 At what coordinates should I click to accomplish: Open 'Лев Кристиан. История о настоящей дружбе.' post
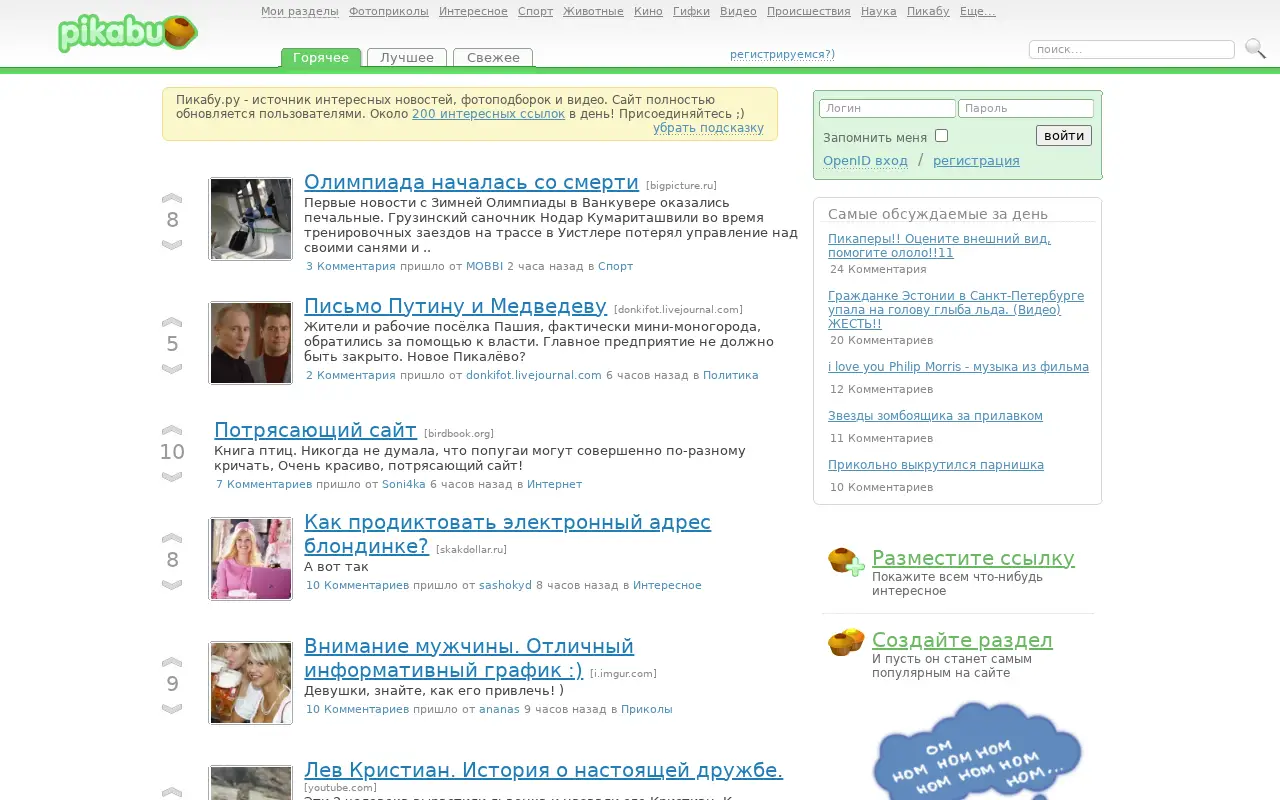point(543,770)
